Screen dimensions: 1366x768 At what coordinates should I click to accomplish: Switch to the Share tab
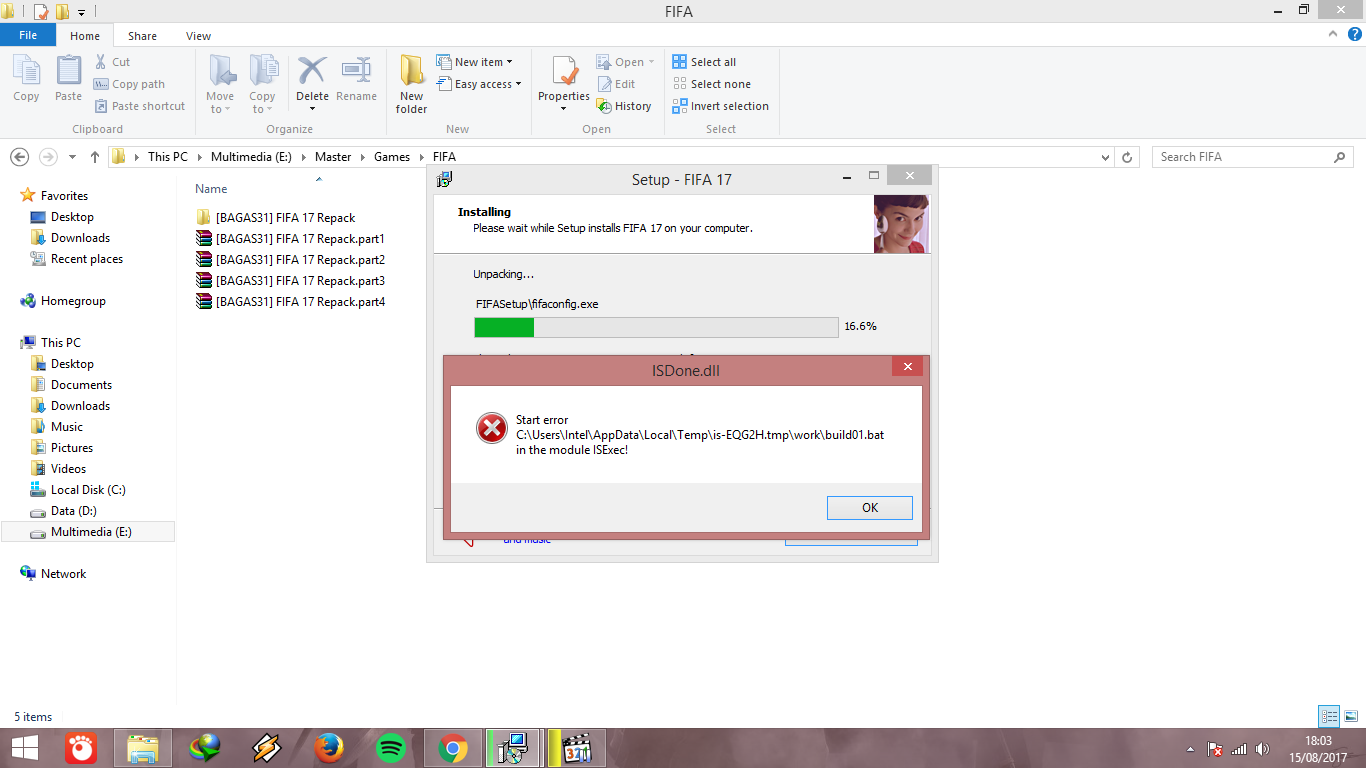142,36
